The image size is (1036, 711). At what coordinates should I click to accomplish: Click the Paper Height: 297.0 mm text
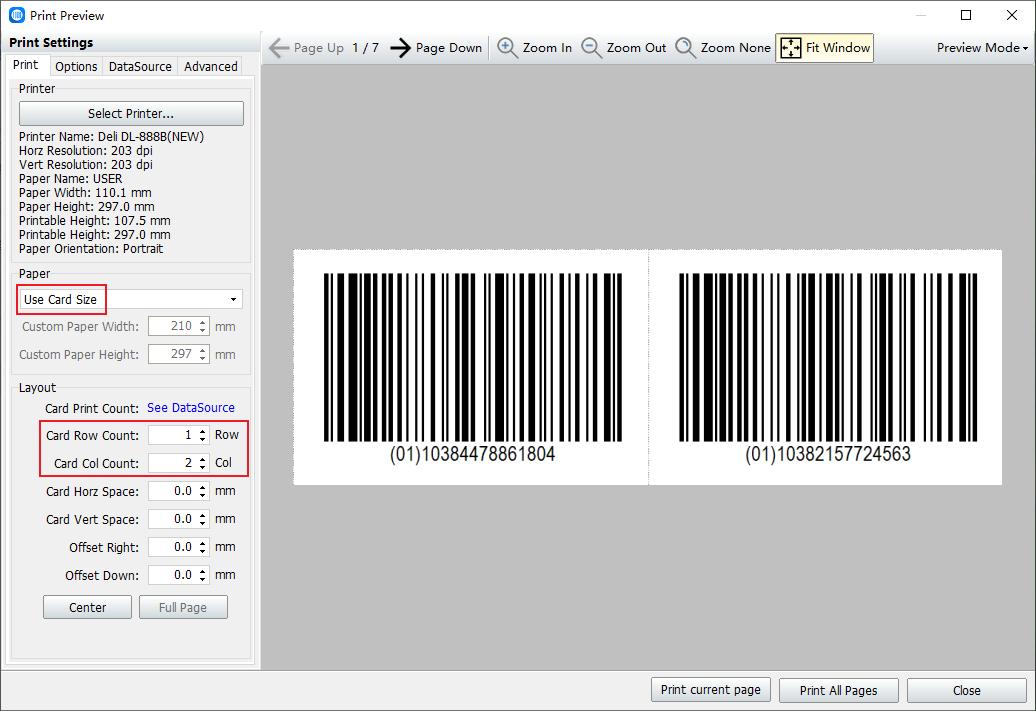87,207
